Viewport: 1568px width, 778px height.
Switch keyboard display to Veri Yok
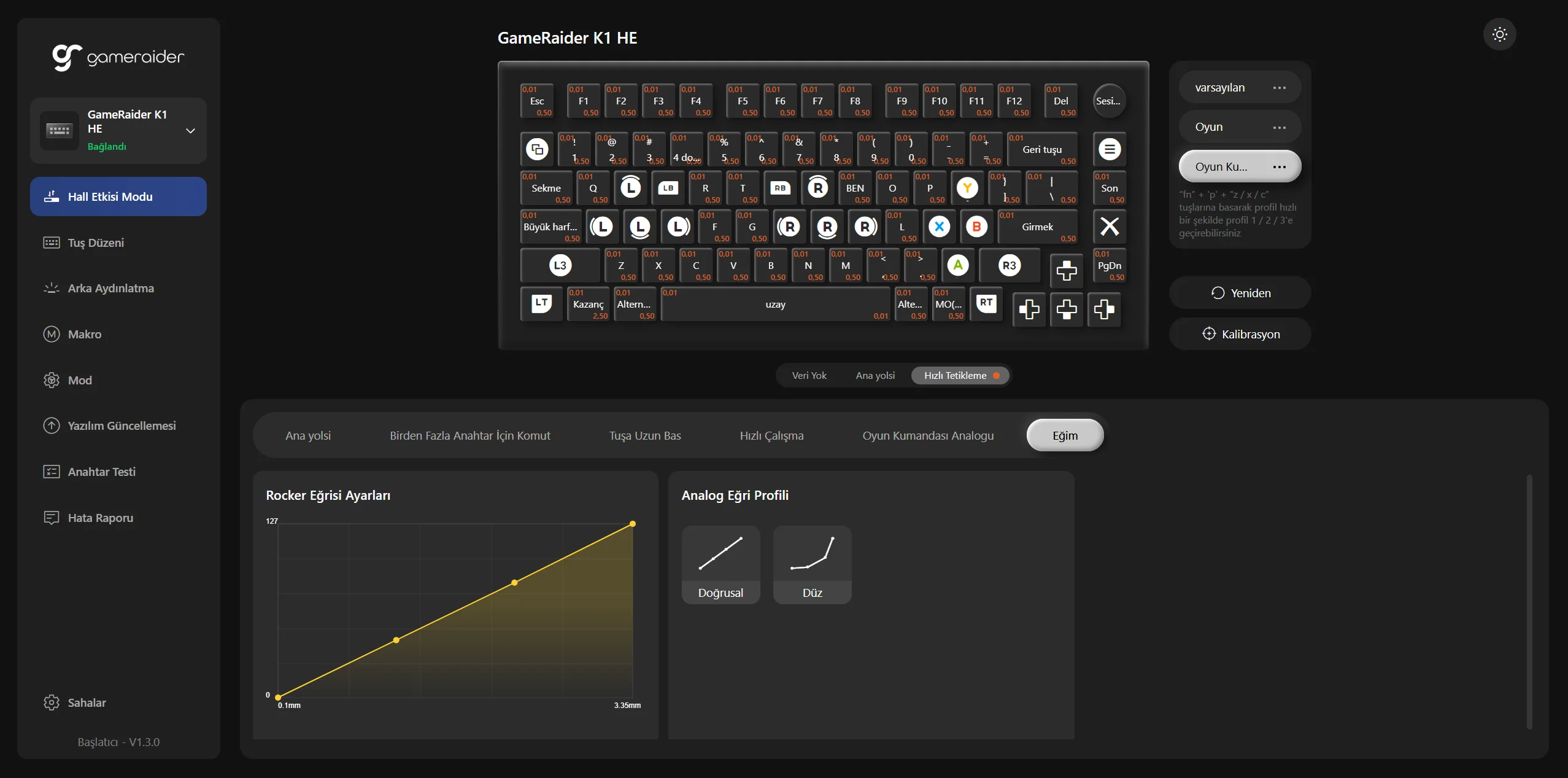click(809, 375)
